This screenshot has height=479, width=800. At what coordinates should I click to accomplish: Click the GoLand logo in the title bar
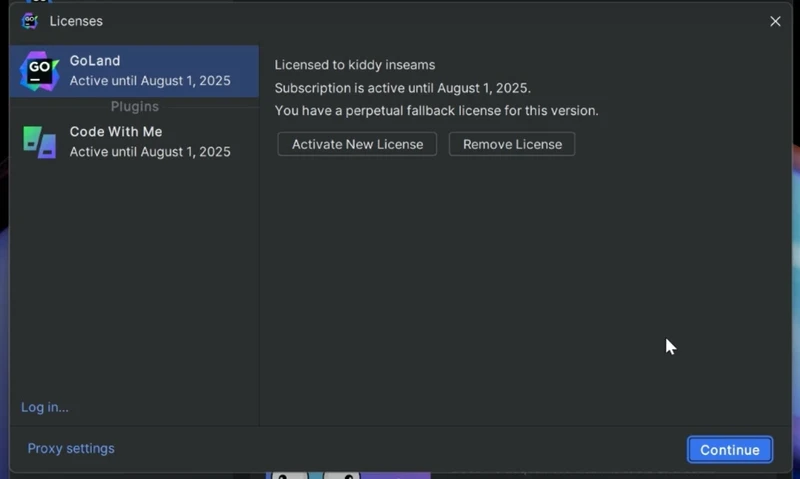30,21
